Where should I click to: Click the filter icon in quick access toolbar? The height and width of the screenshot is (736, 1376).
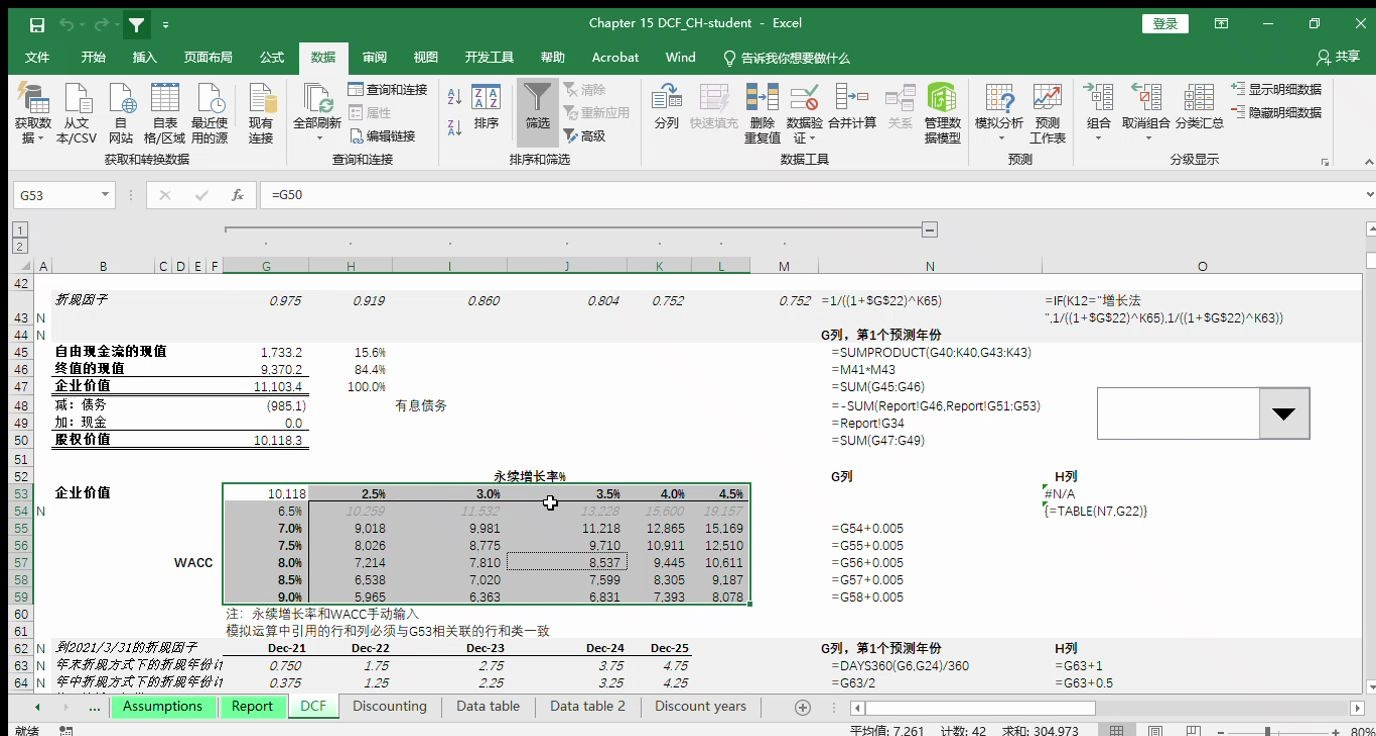[136, 24]
